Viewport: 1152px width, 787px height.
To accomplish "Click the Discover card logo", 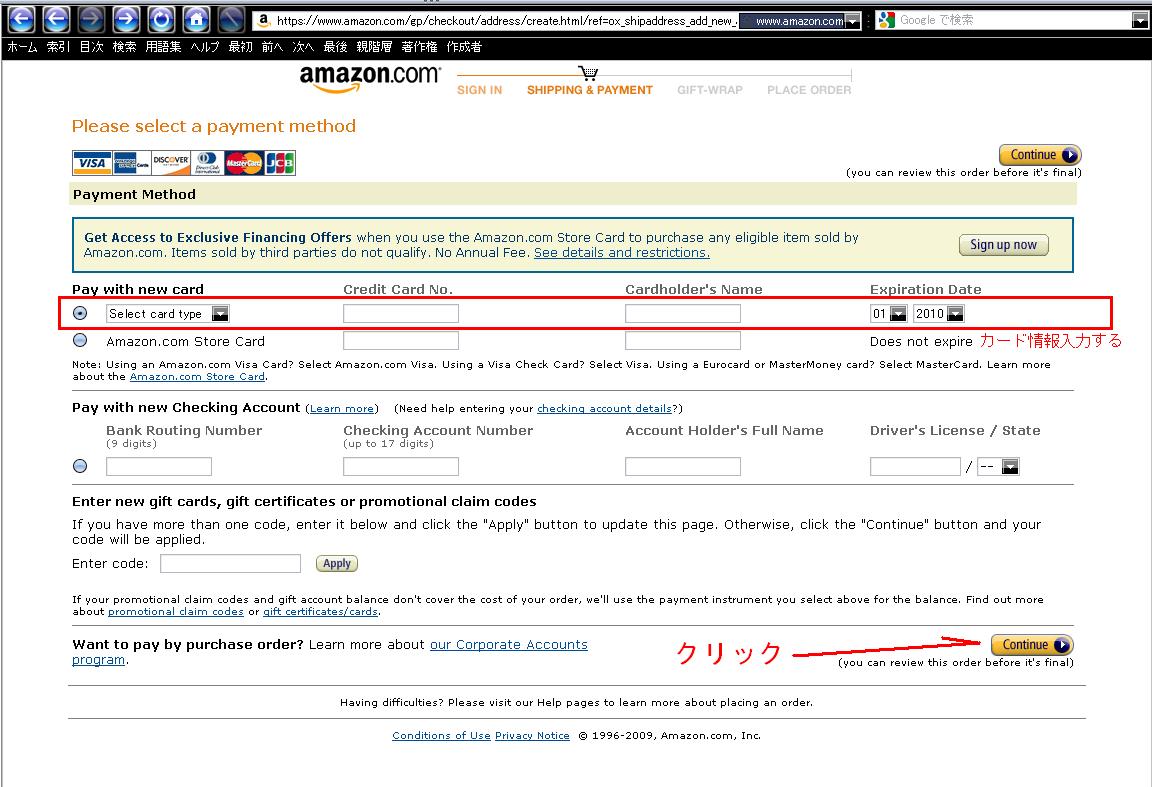I will click(x=170, y=163).
